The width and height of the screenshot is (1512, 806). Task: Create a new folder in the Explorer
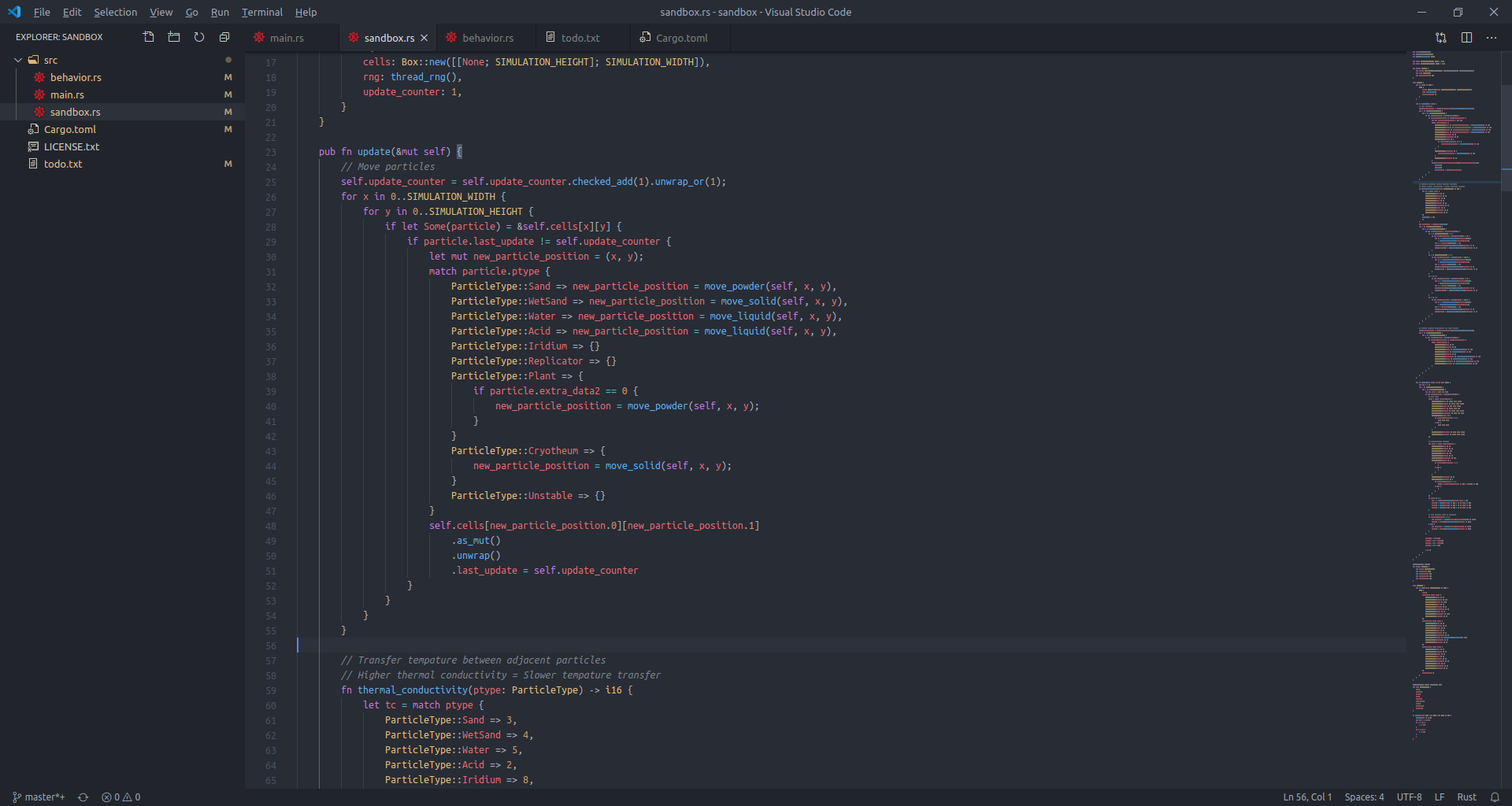pos(173,37)
